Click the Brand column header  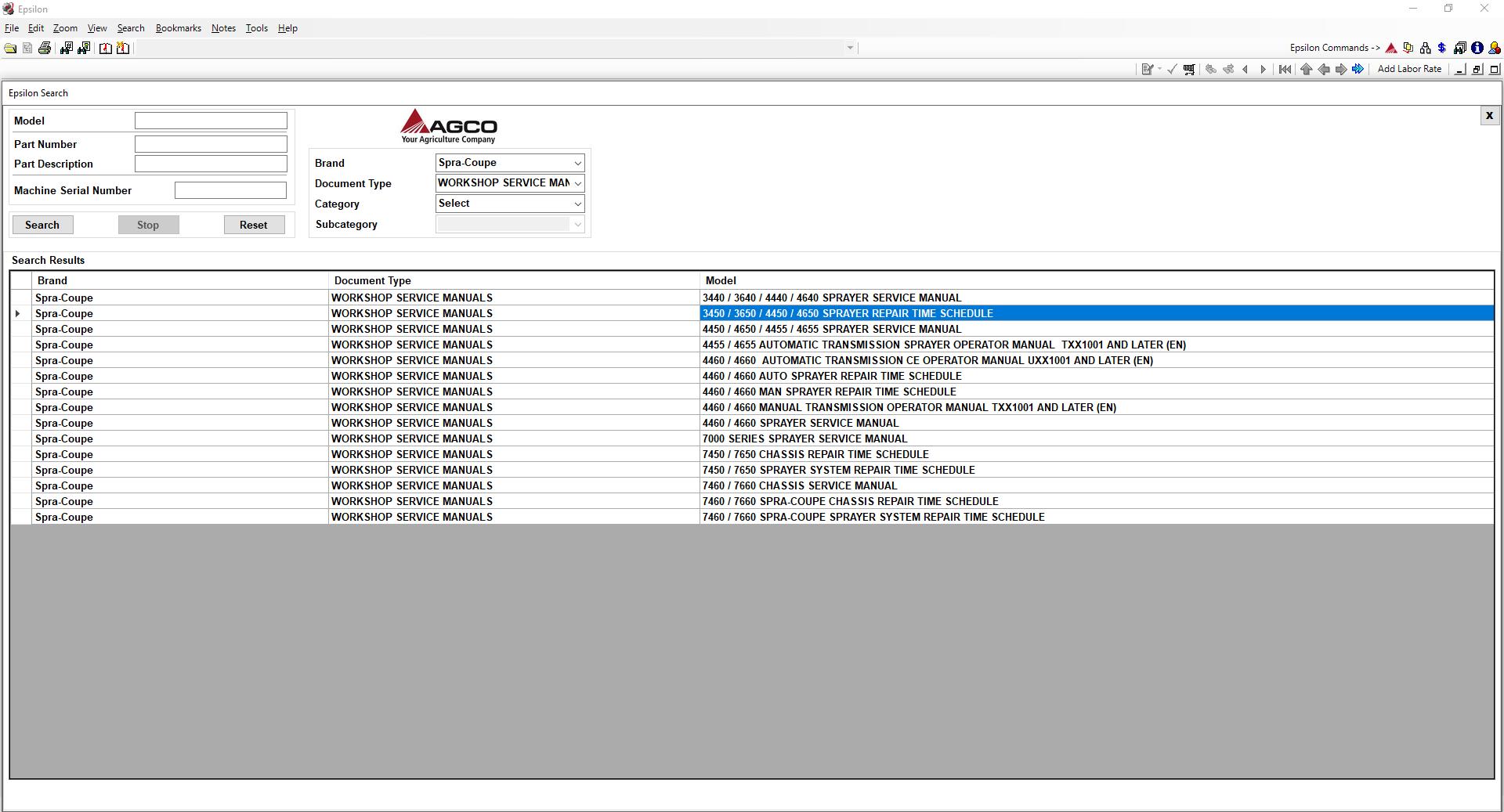pos(180,280)
